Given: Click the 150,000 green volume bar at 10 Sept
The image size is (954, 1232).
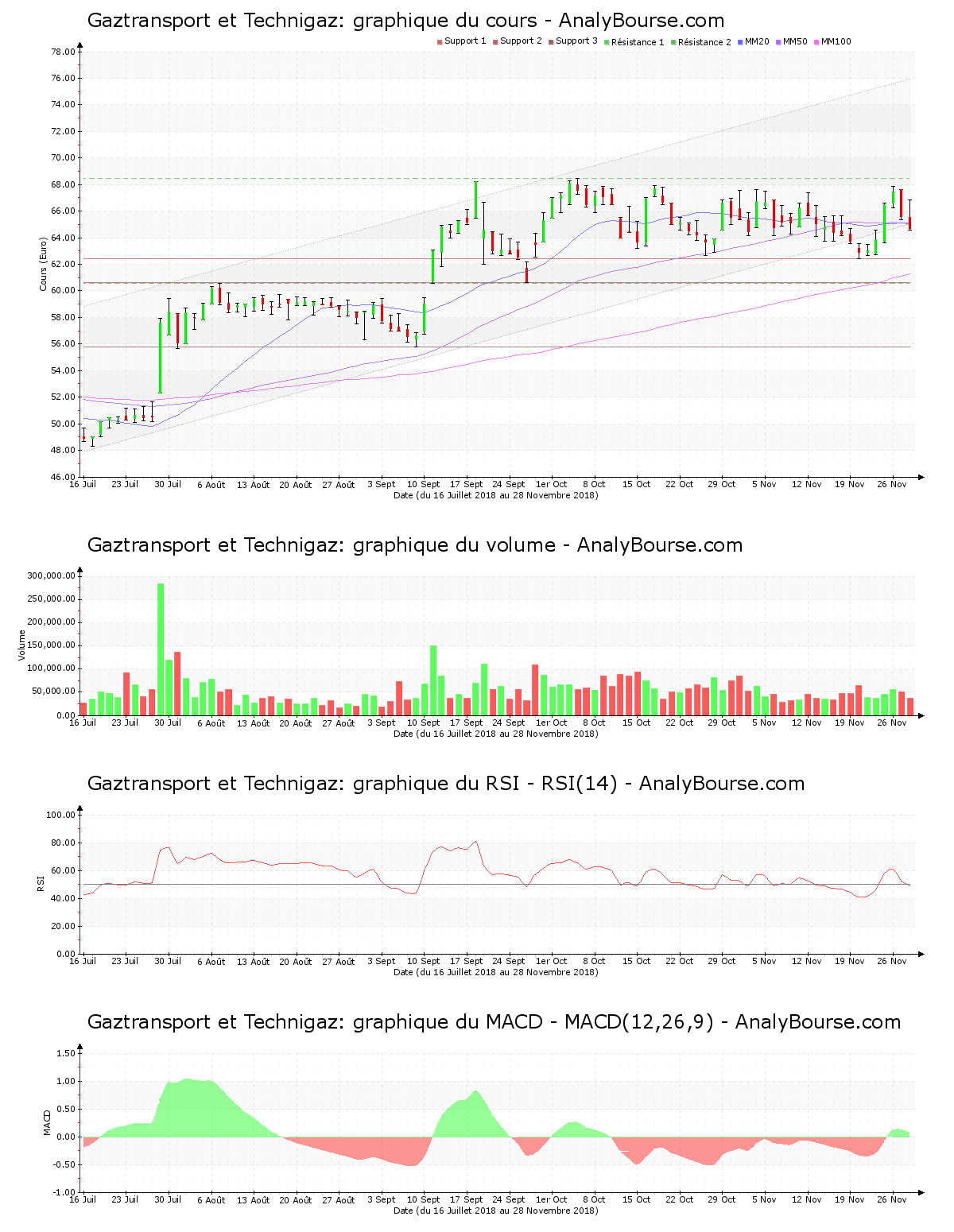Looking at the screenshot, I should [433, 680].
